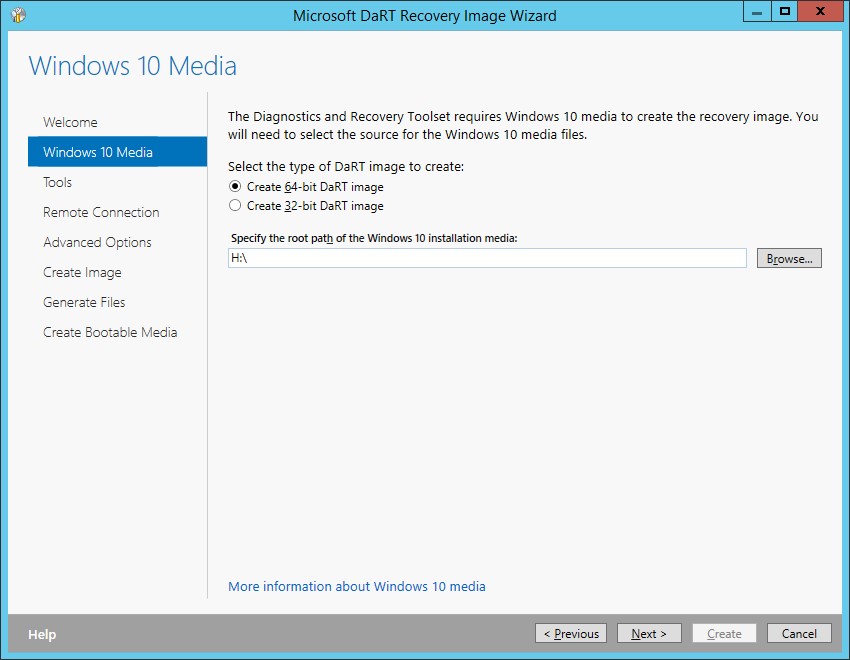Go back with Previous button
Image resolution: width=850 pixels, height=660 pixels.
571,634
